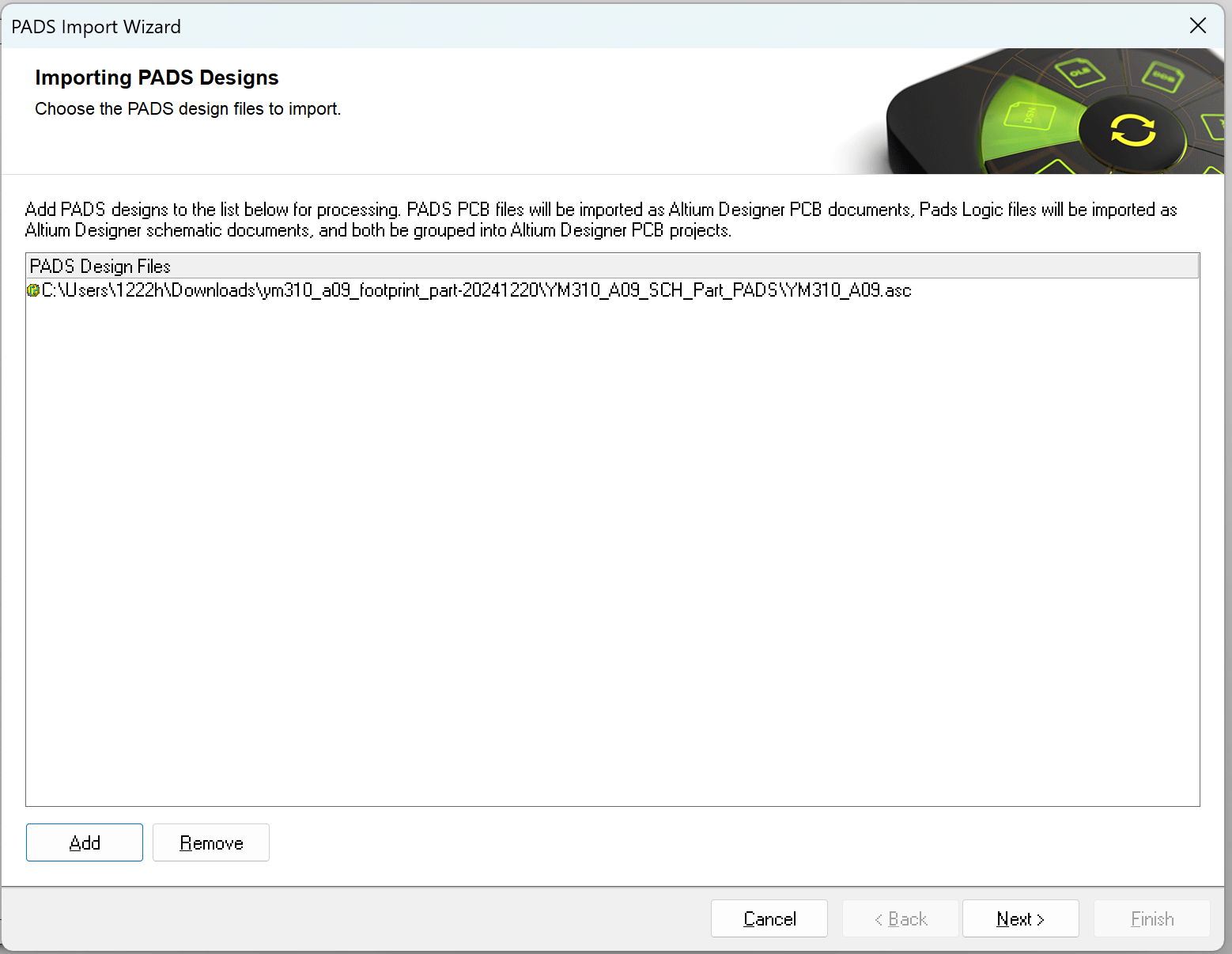The image size is (1232, 954).
Task: Click the icon beside the YM310_A09.asc entry
Action: click(x=33, y=290)
